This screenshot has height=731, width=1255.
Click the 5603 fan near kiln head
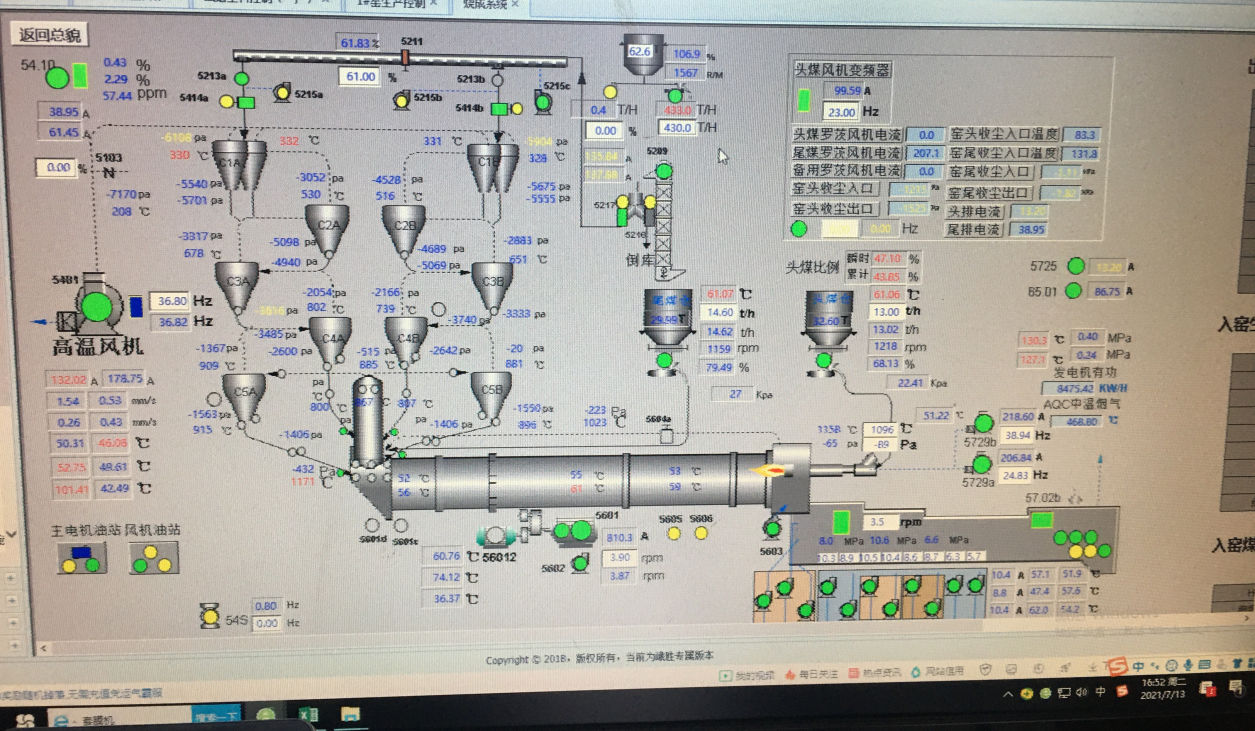pos(772,528)
